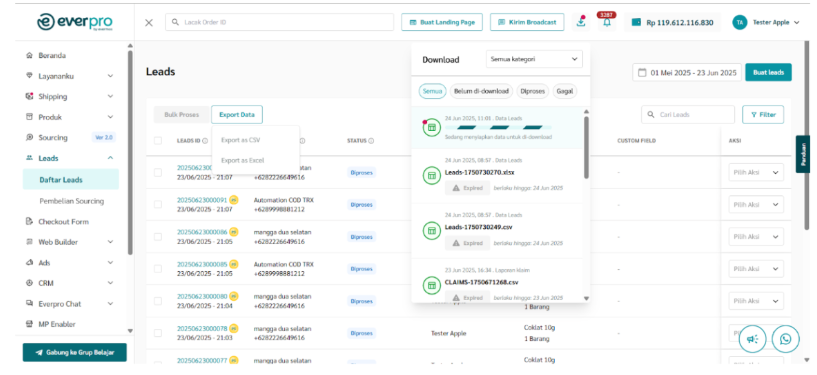The width and height of the screenshot is (817, 375).
Task: Select Belum di-download filter tab
Action: (481, 91)
